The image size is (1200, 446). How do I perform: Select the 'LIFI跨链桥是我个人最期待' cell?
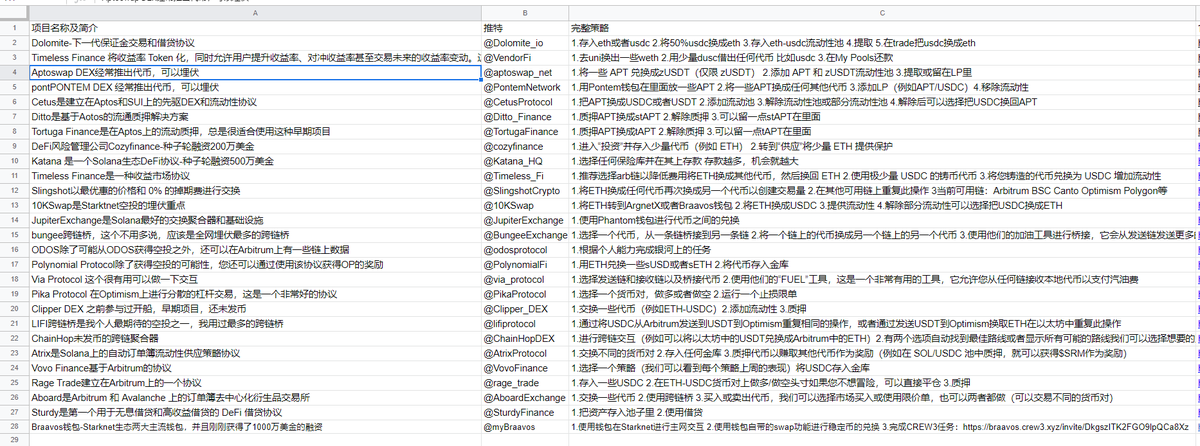254,322
